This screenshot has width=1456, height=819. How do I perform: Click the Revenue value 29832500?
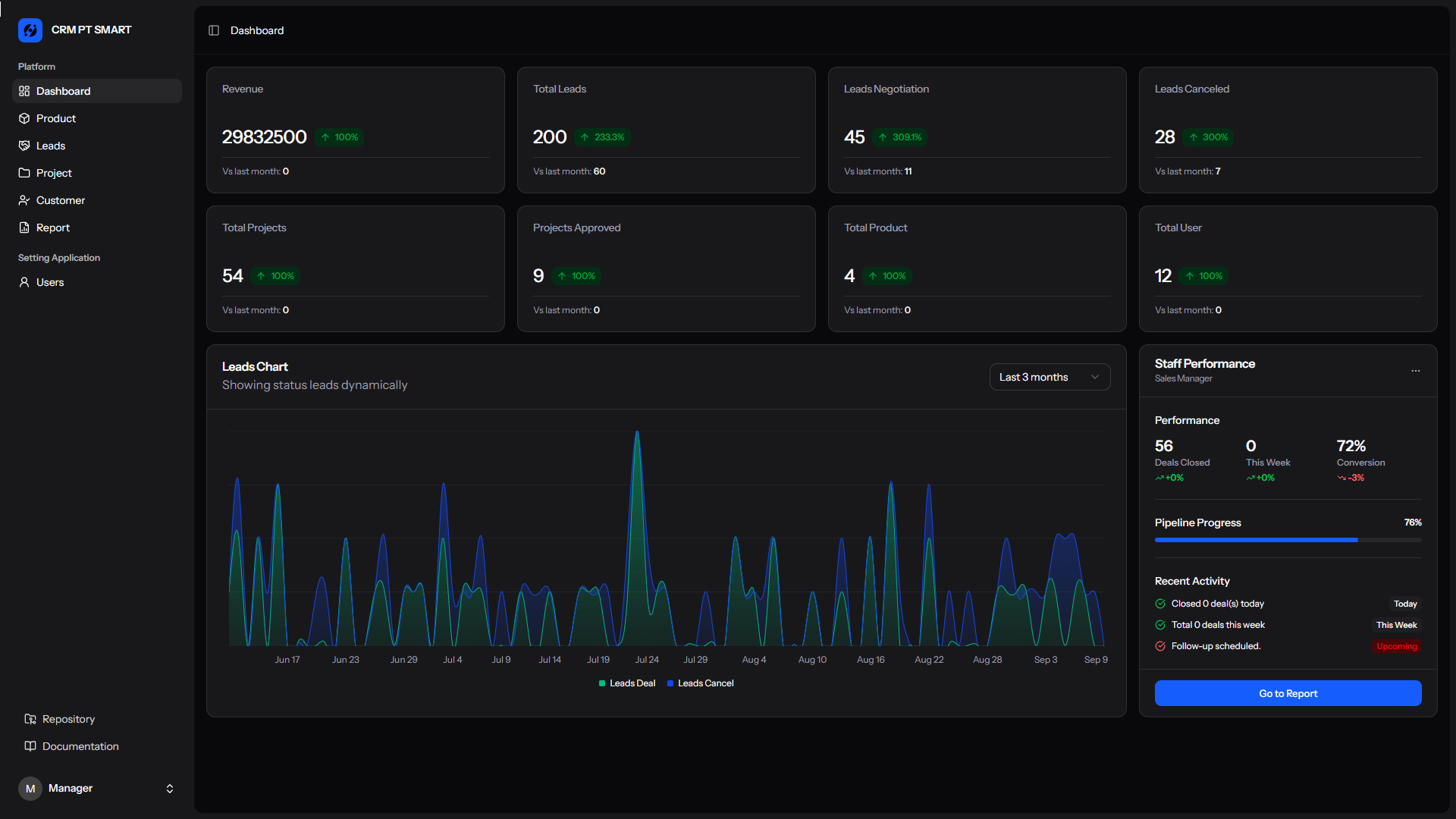(x=264, y=137)
